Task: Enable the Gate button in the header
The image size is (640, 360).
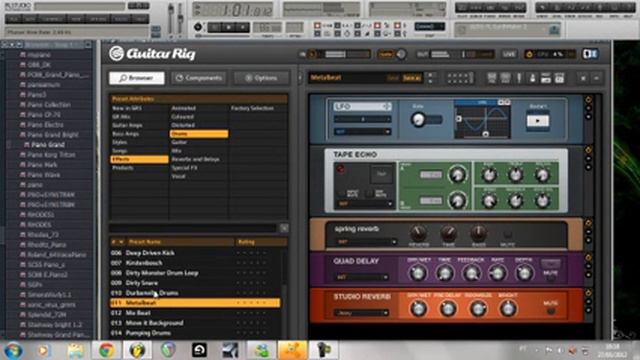Action: [x=386, y=54]
